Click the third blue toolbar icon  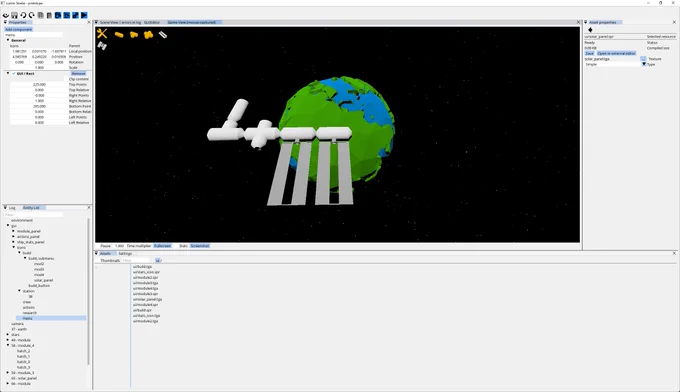pyautogui.click(x=75, y=15)
